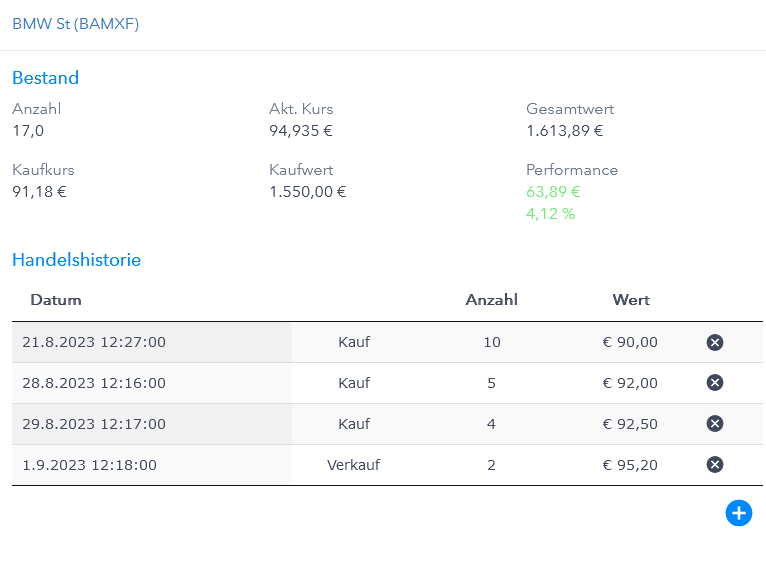
Task: Click the Wert column header
Action: (x=631, y=300)
